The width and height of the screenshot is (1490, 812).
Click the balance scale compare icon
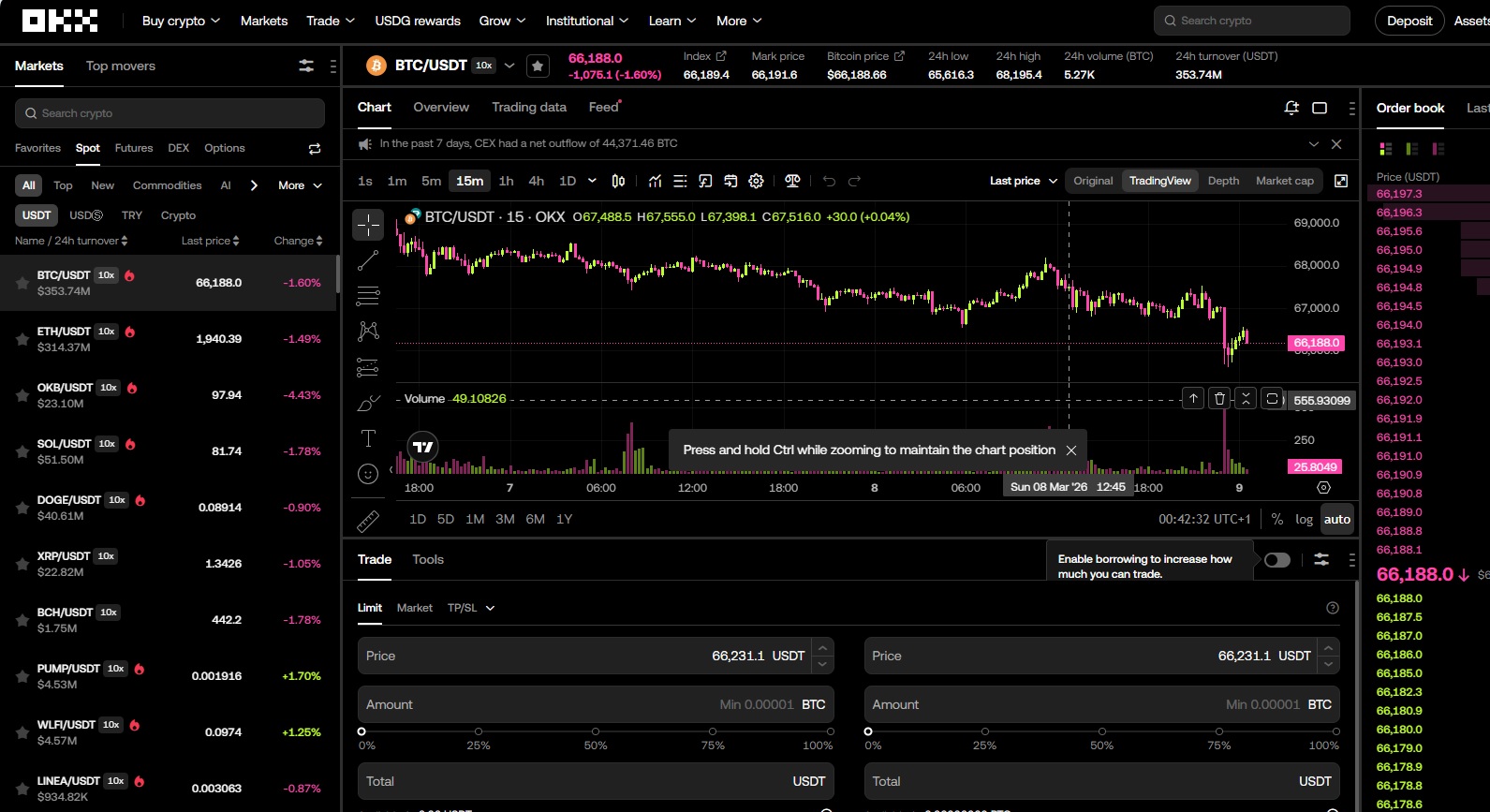click(792, 181)
